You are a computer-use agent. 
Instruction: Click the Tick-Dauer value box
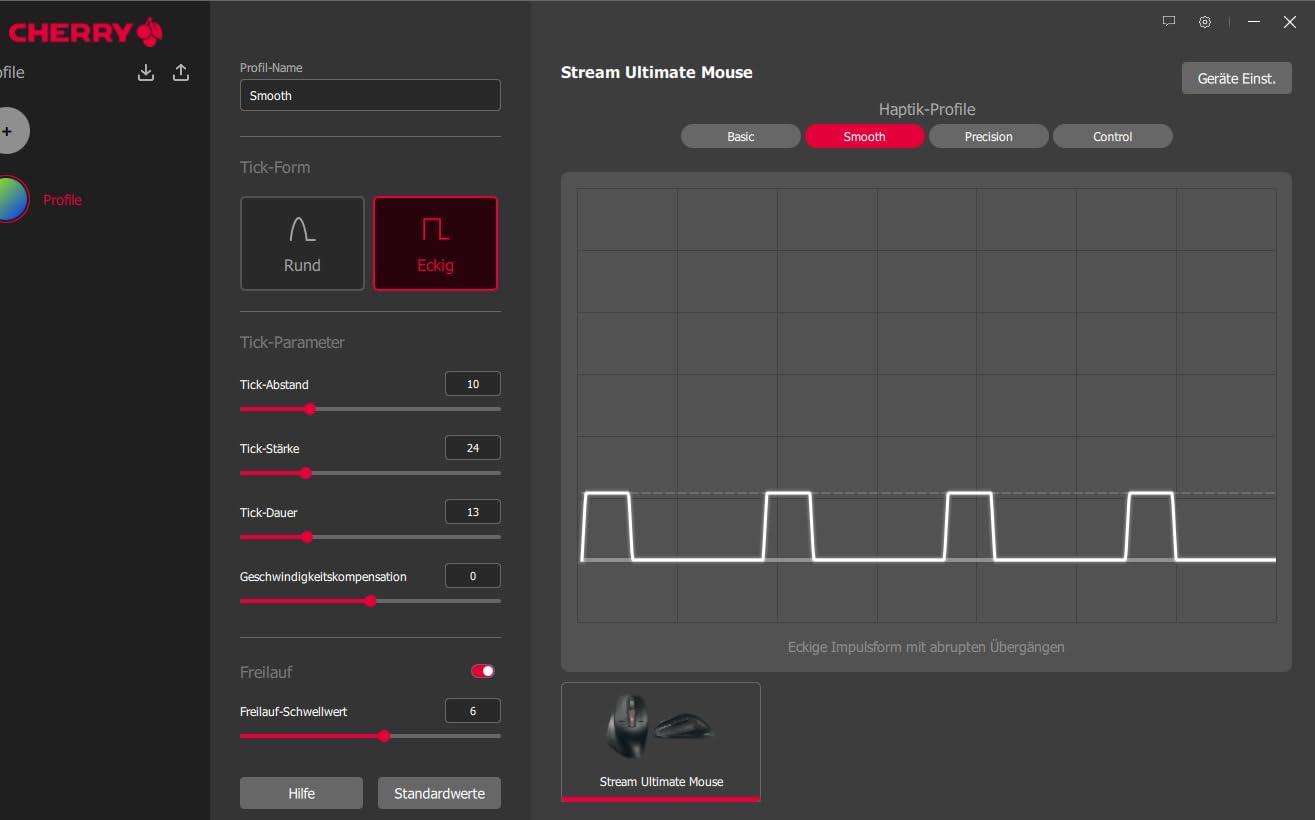click(x=473, y=512)
